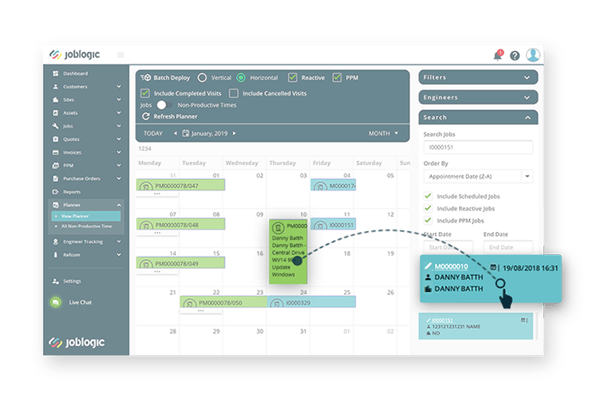Viewport: 600px width, 400px height.
Task: Open the notifications bell
Action: click(x=498, y=55)
